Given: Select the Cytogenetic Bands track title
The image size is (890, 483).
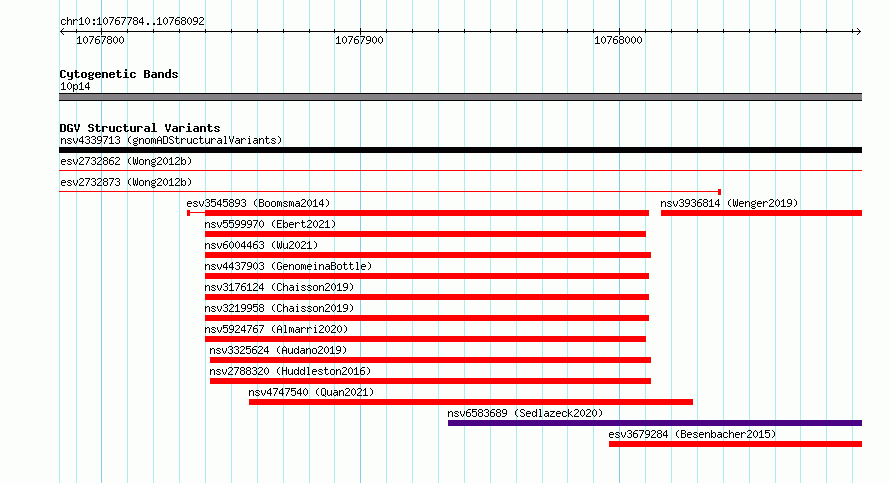Looking at the screenshot, I should pyautogui.click(x=119, y=74).
